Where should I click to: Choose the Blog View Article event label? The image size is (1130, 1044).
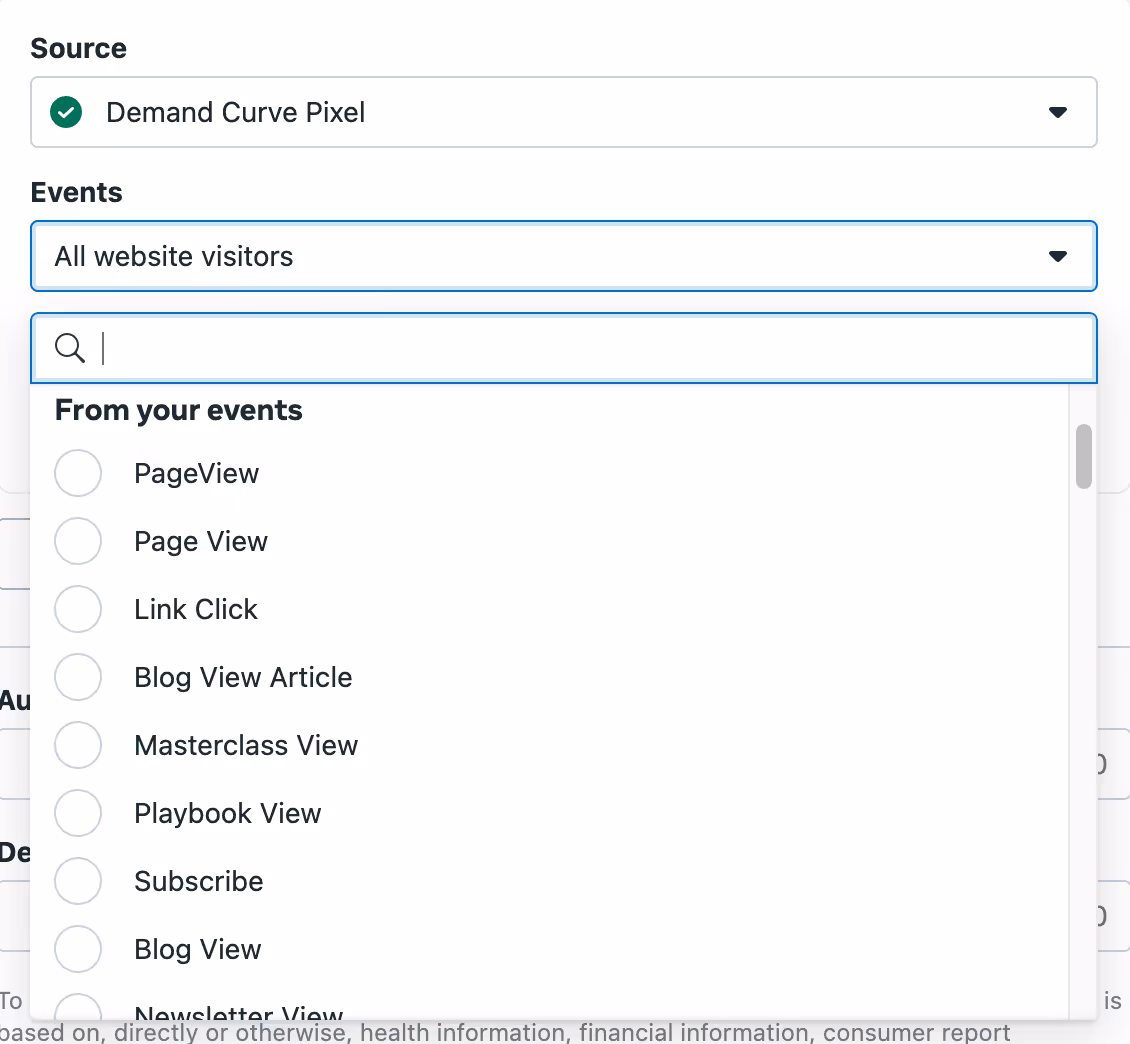coord(244,677)
